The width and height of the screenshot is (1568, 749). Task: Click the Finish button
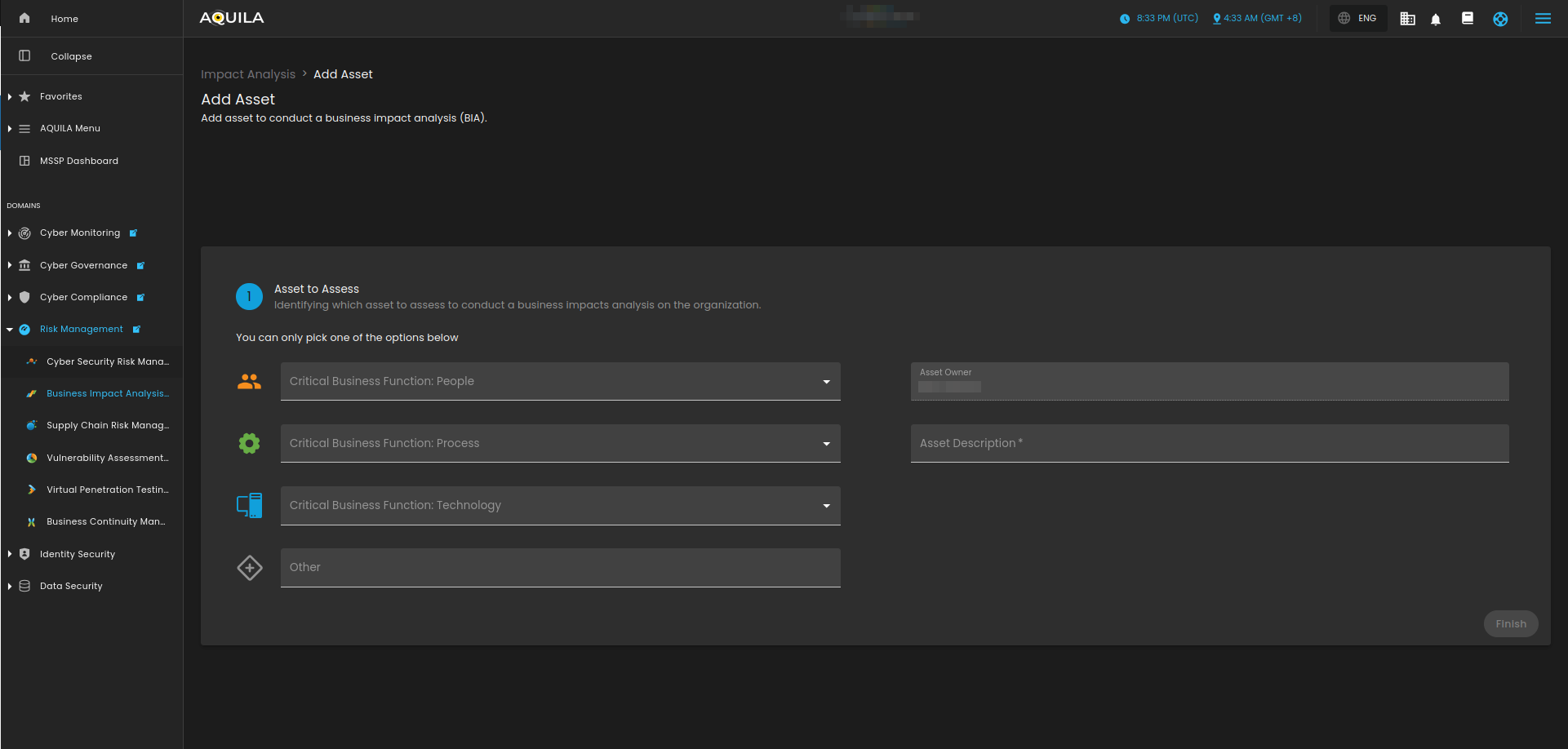1510,623
